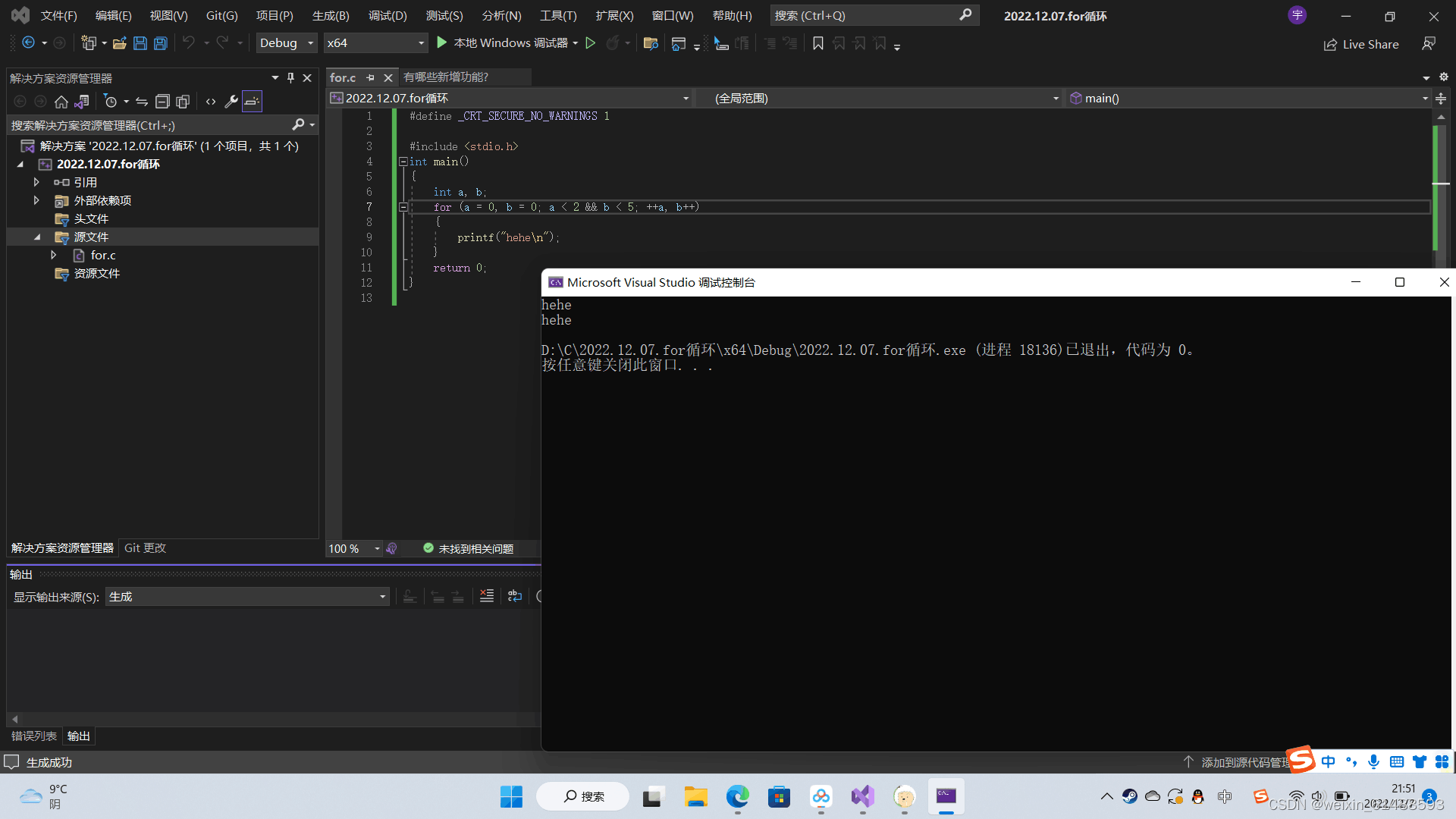Open the 文件(F) menu
The height and width of the screenshot is (819, 1456).
tap(59, 15)
